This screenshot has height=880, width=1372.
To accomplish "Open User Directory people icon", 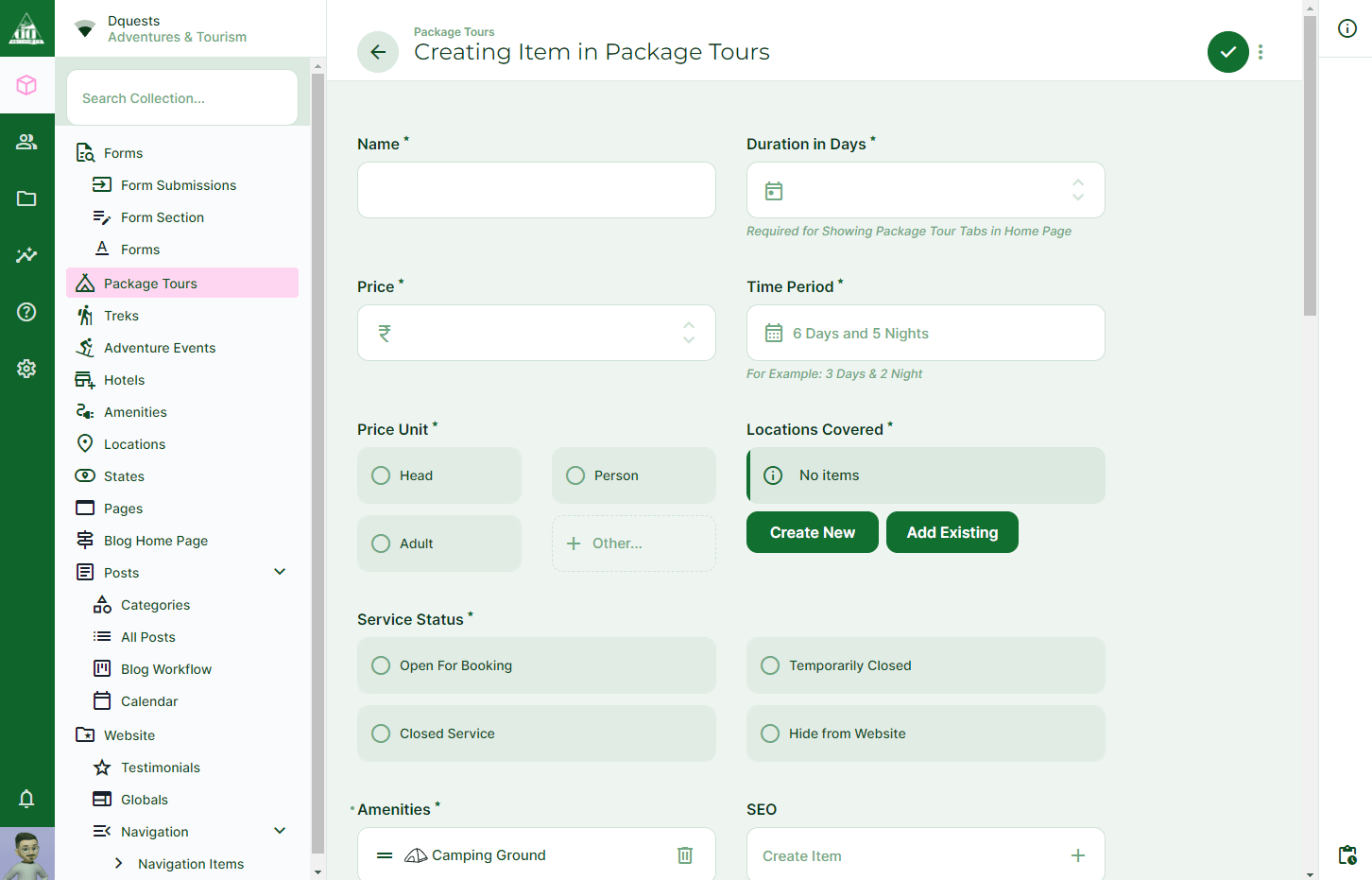I will (26, 142).
